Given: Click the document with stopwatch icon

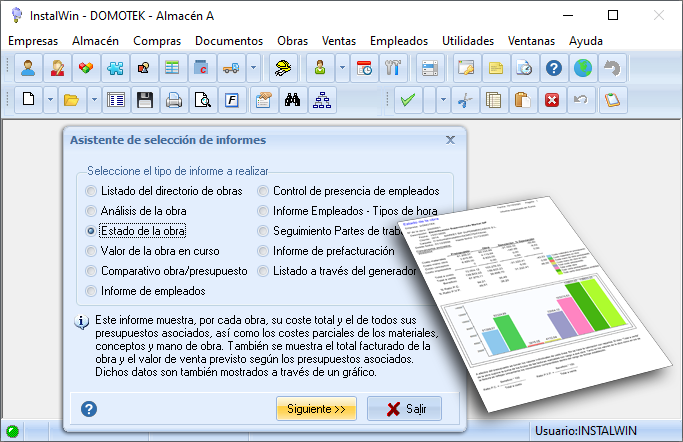Looking at the screenshot, I should [x=524, y=68].
